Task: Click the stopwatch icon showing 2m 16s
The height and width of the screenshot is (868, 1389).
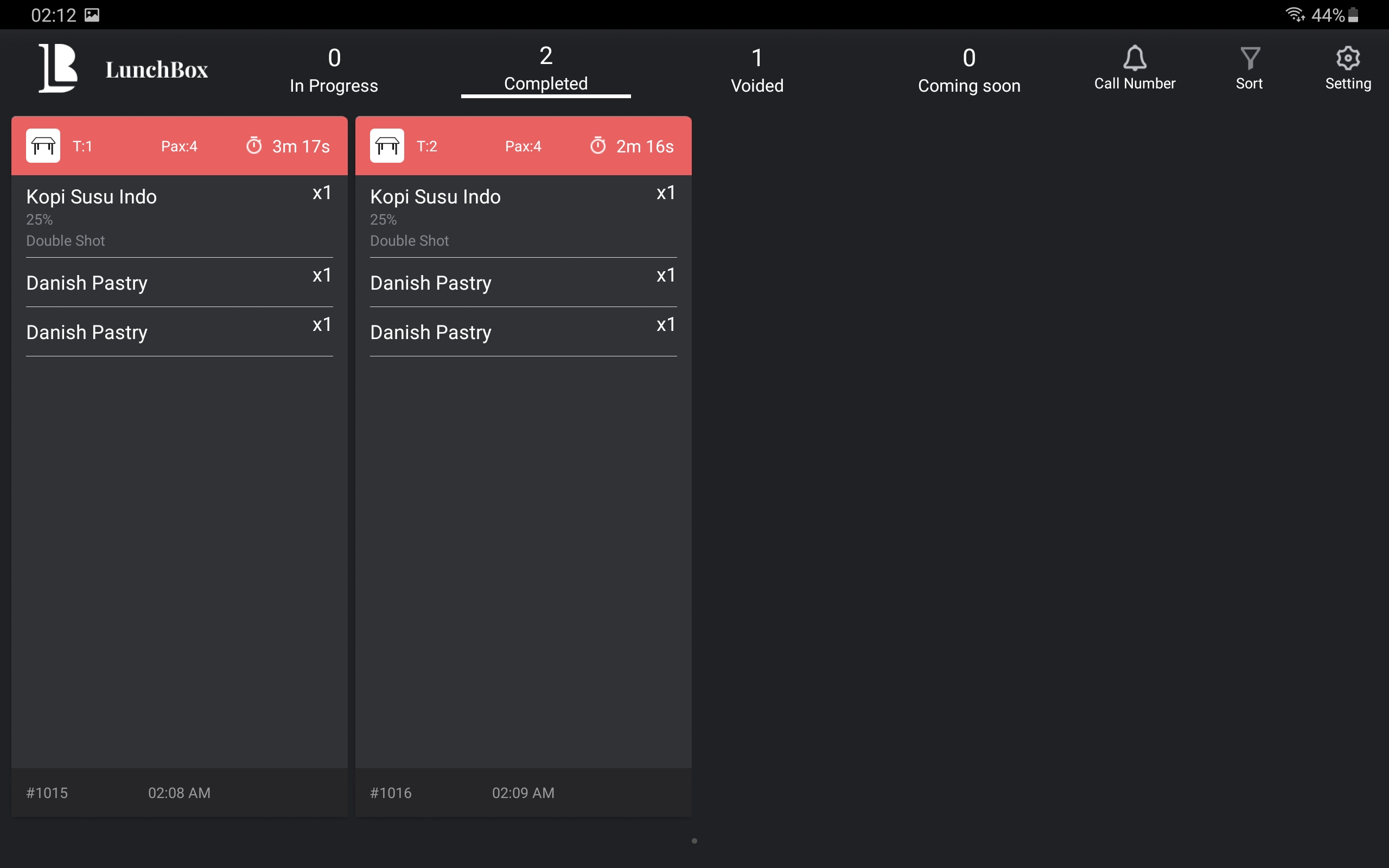Action: click(x=597, y=146)
